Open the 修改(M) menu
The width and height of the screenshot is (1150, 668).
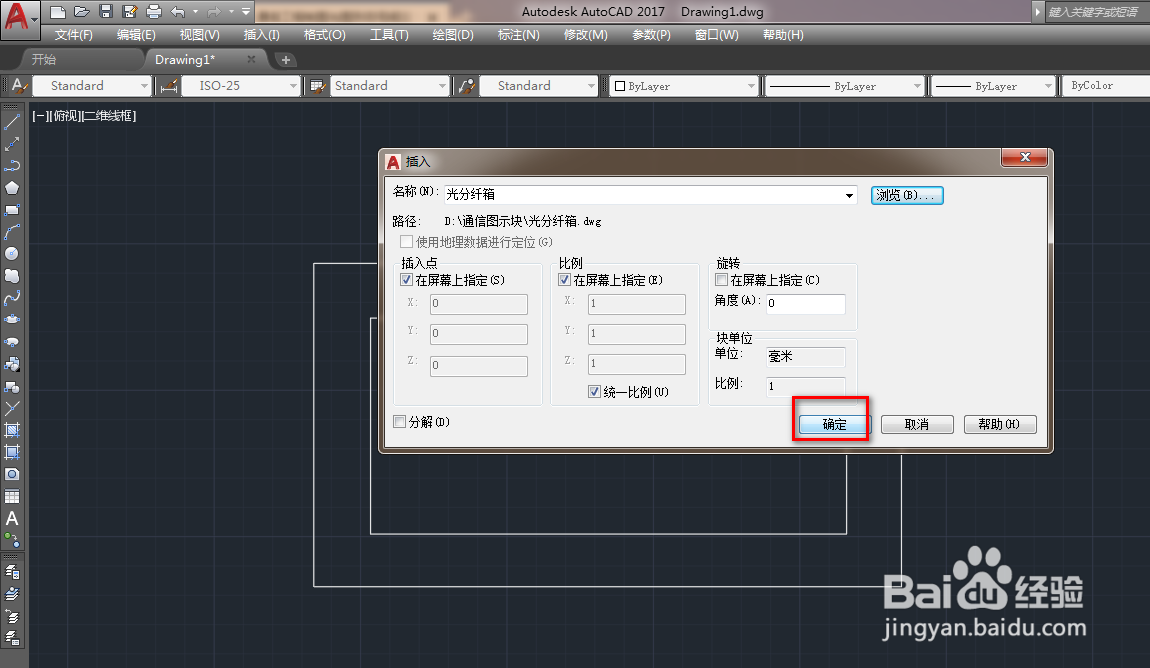tap(585, 34)
